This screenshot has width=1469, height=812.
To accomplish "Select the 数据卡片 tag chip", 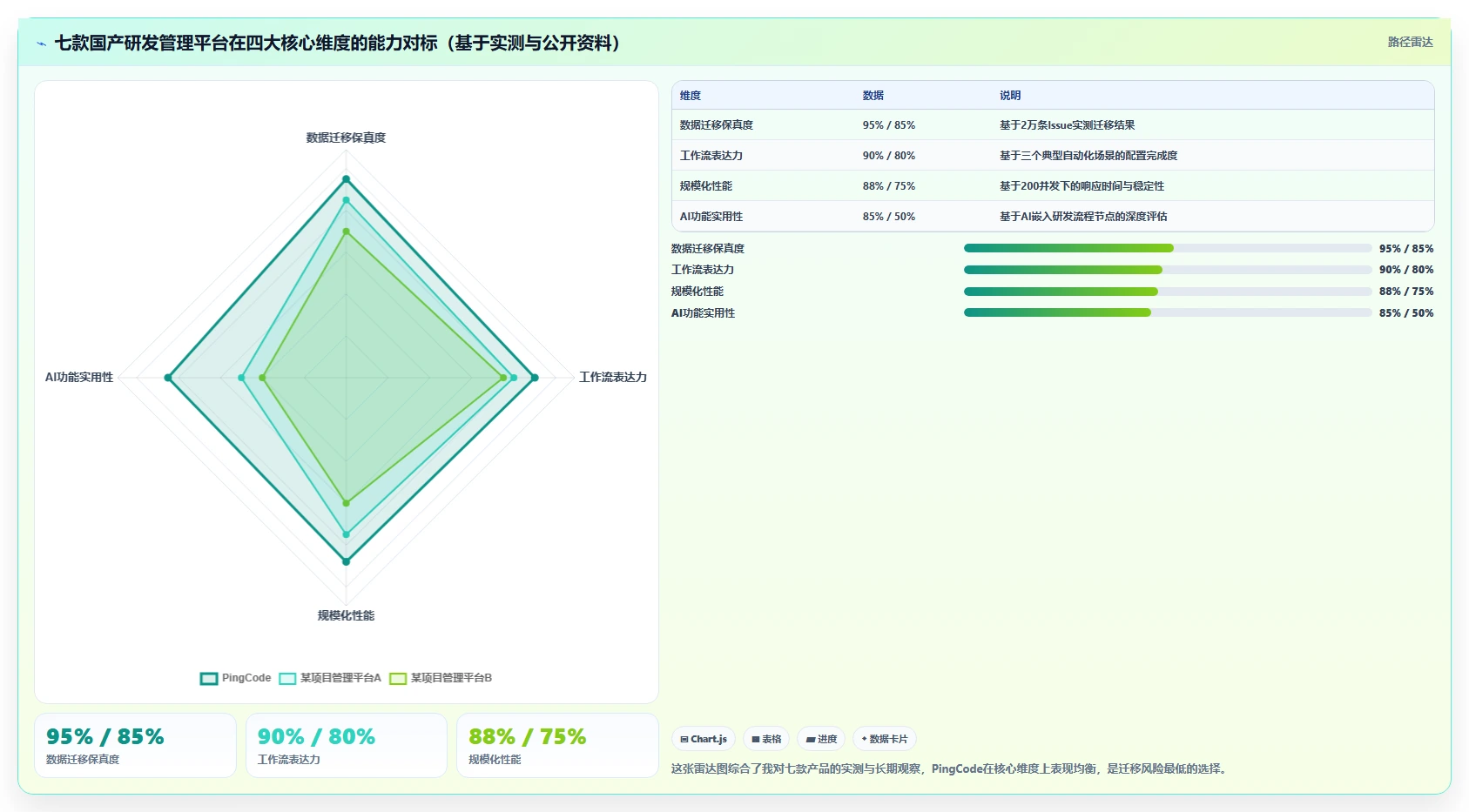I will pos(885,739).
